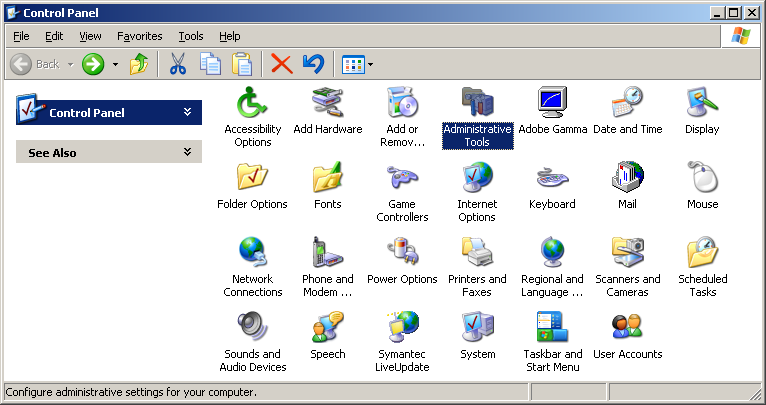Viewport: 766px width, 405px height.
Task: Open the Forward button history dropdown arrow
Action: 115,64
